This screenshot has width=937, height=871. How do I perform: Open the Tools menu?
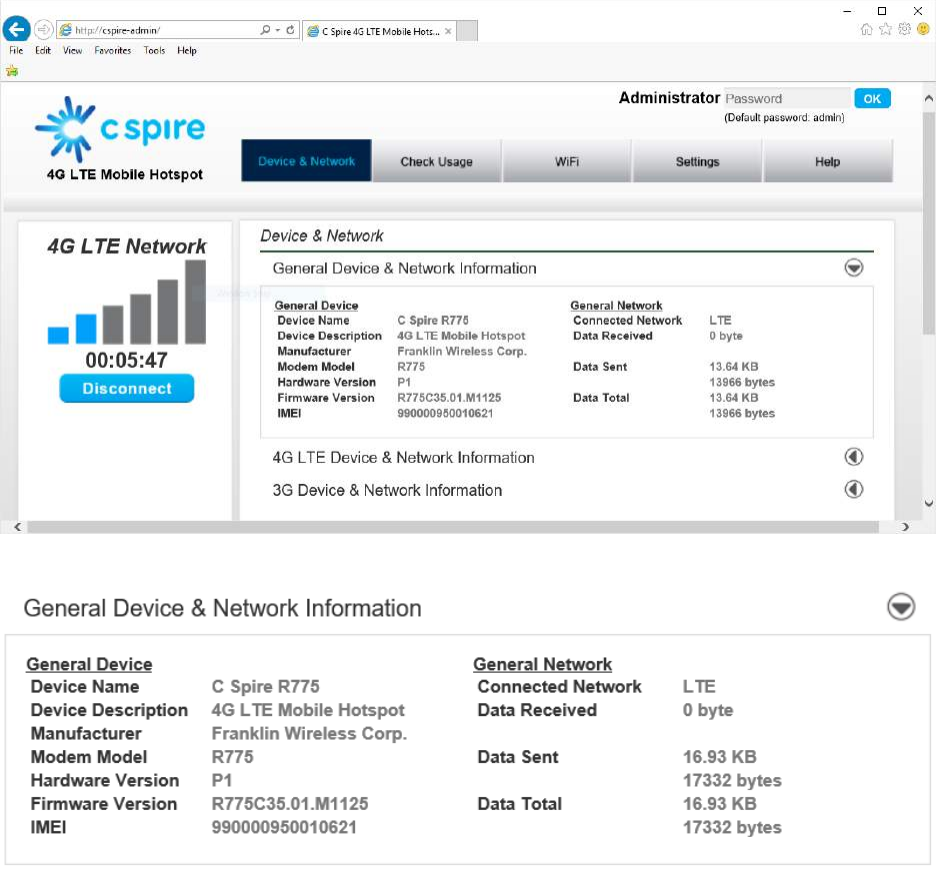coord(154,50)
